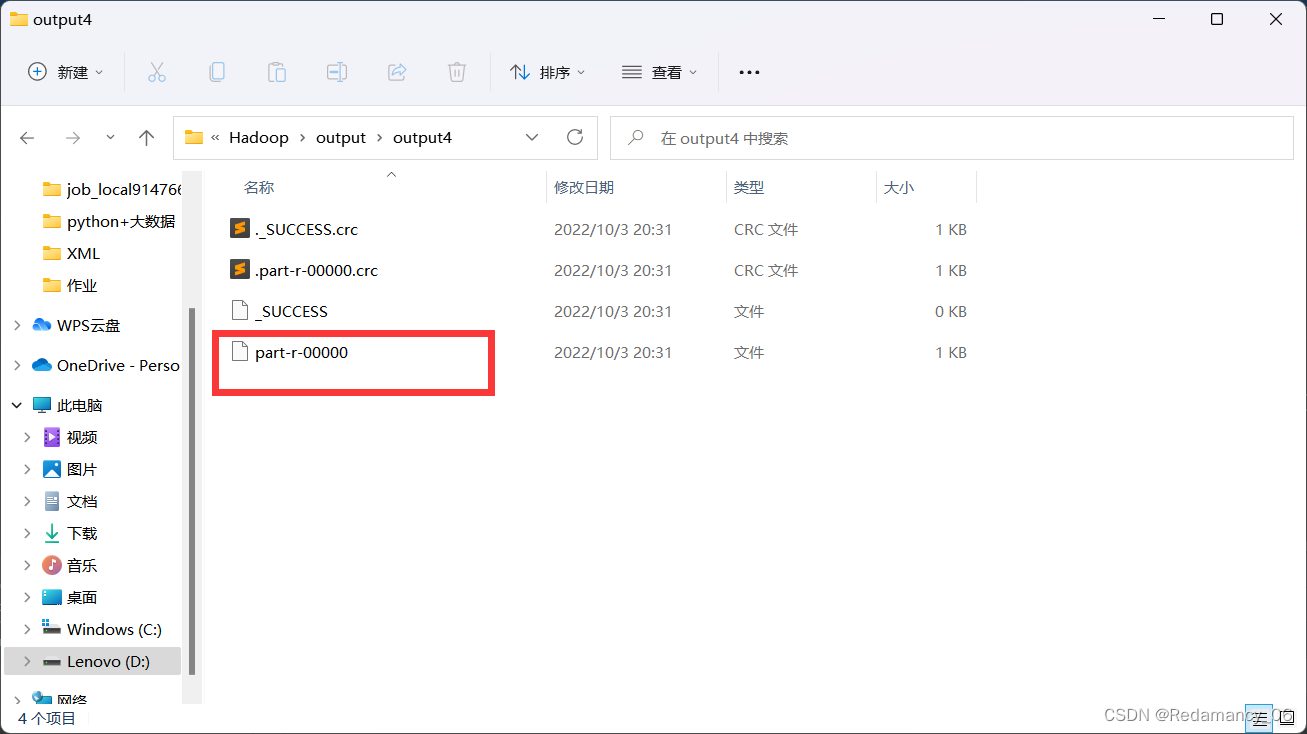
Task: Go back with the left arrow
Action: (x=27, y=138)
